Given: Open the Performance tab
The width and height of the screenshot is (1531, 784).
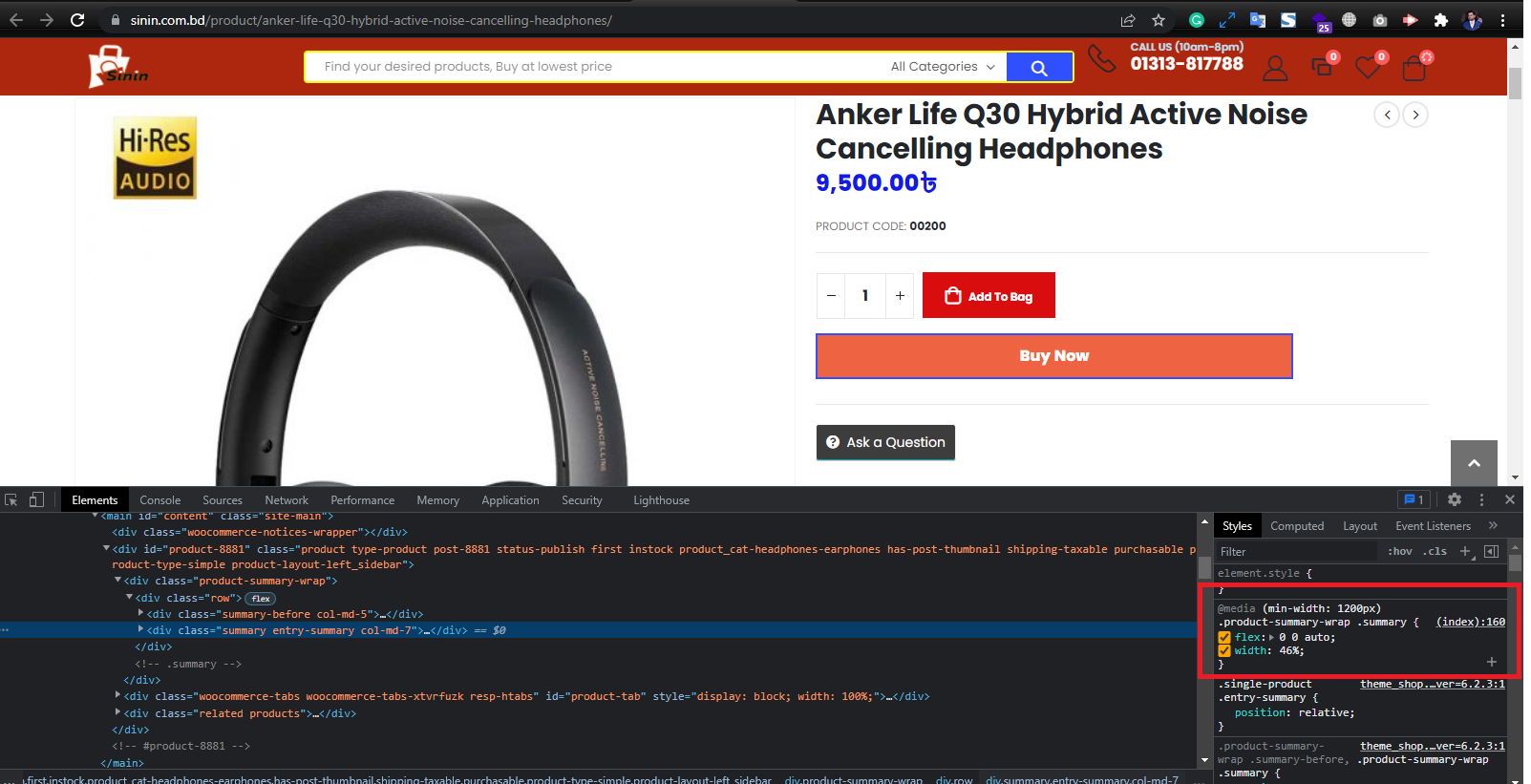Looking at the screenshot, I should pos(363,499).
